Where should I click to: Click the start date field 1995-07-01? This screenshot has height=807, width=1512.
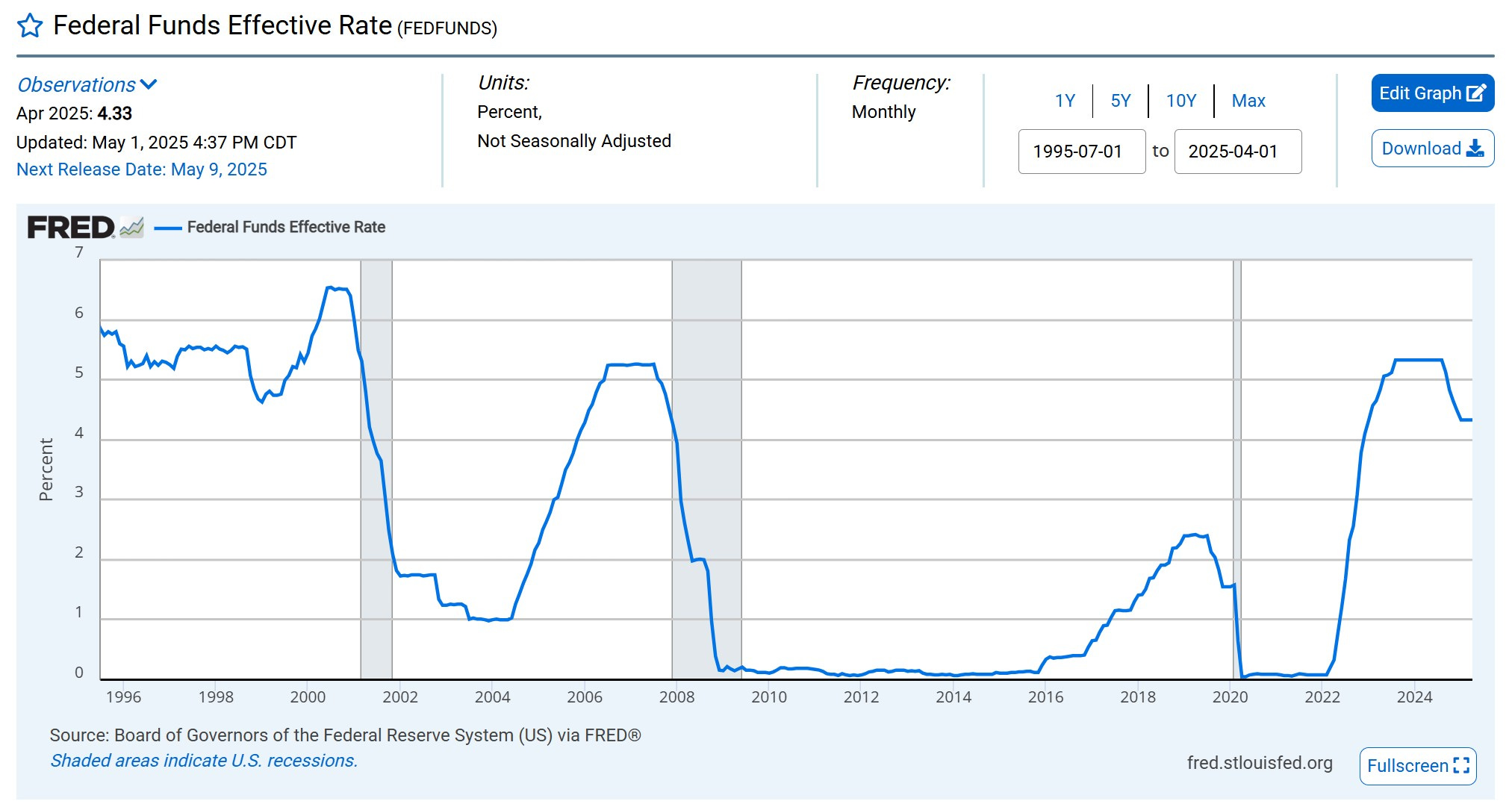point(1081,152)
